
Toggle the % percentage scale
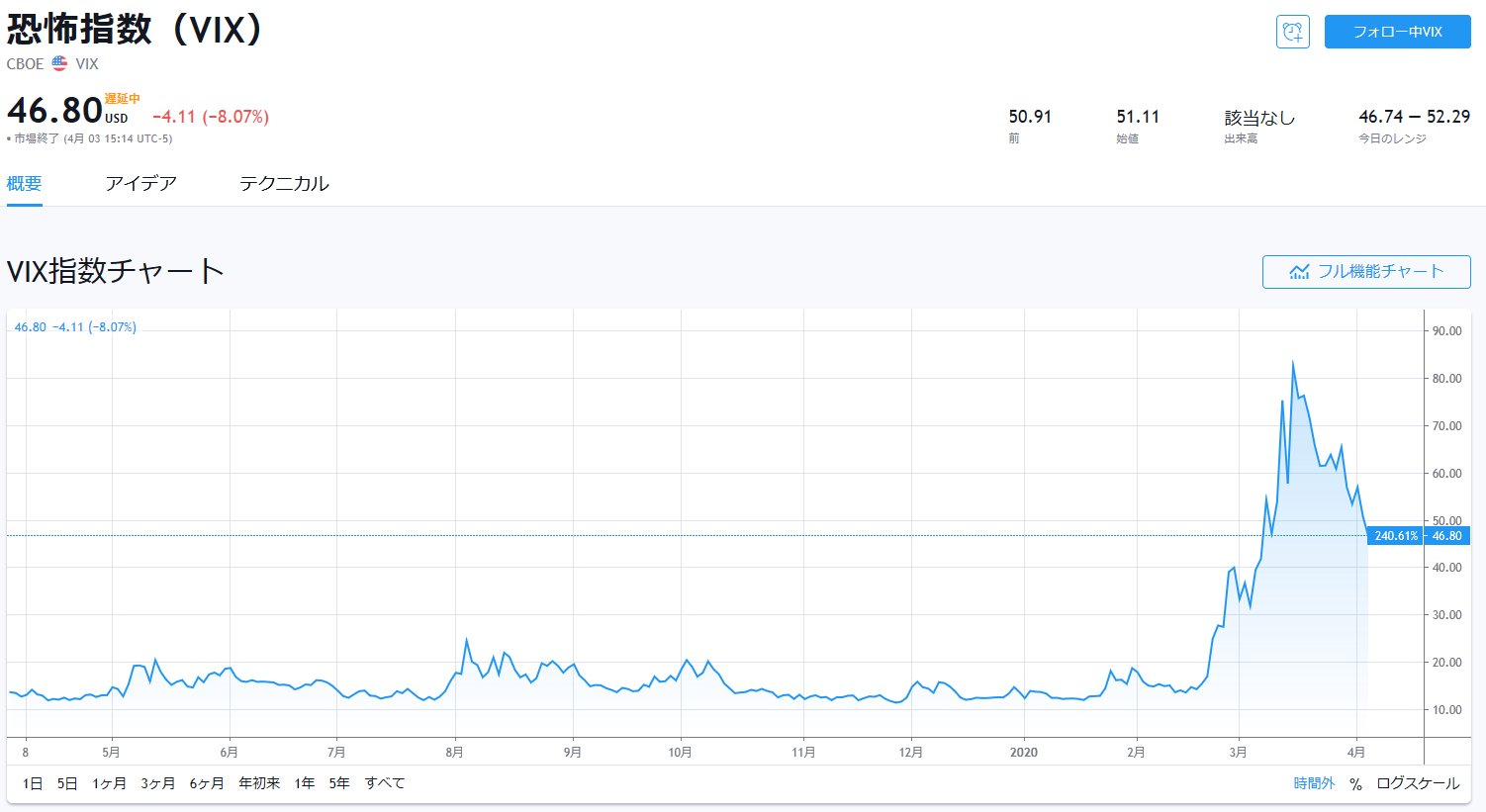coord(1355,783)
